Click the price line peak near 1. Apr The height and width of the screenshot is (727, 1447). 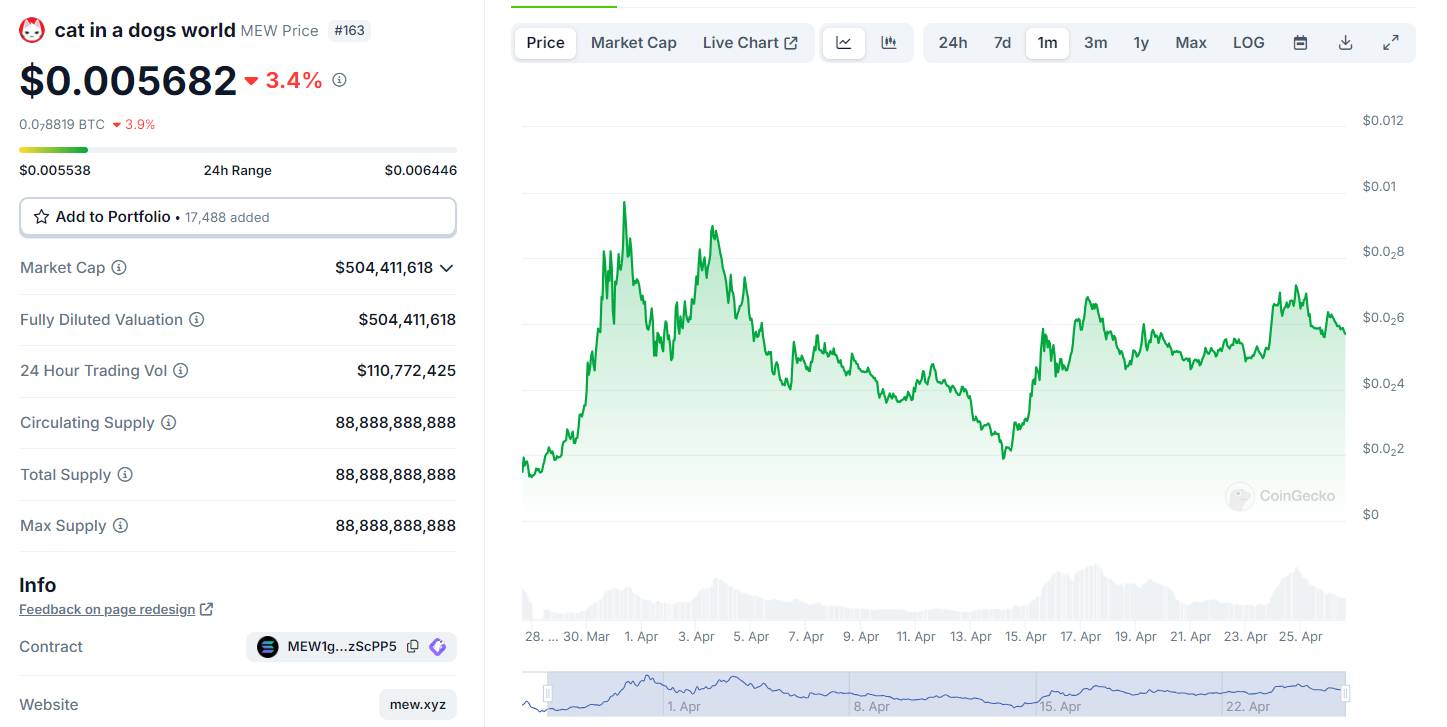point(625,203)
